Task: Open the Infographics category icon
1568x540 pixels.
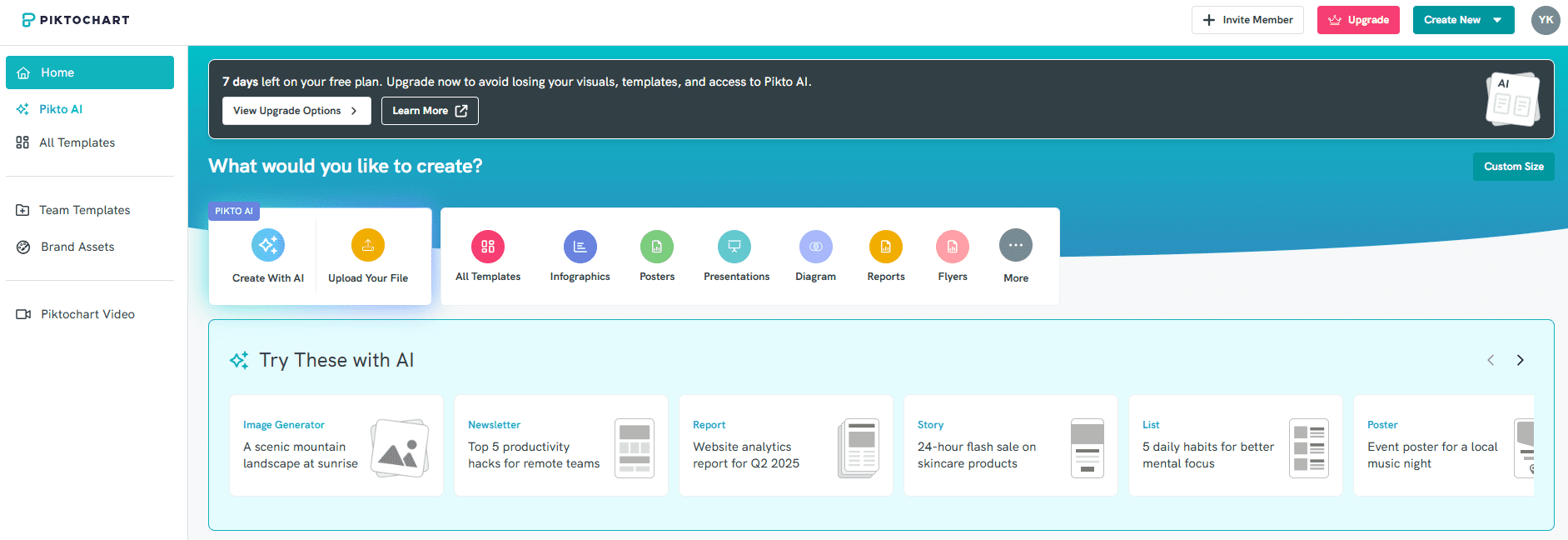Action: [x=580, y=247]
